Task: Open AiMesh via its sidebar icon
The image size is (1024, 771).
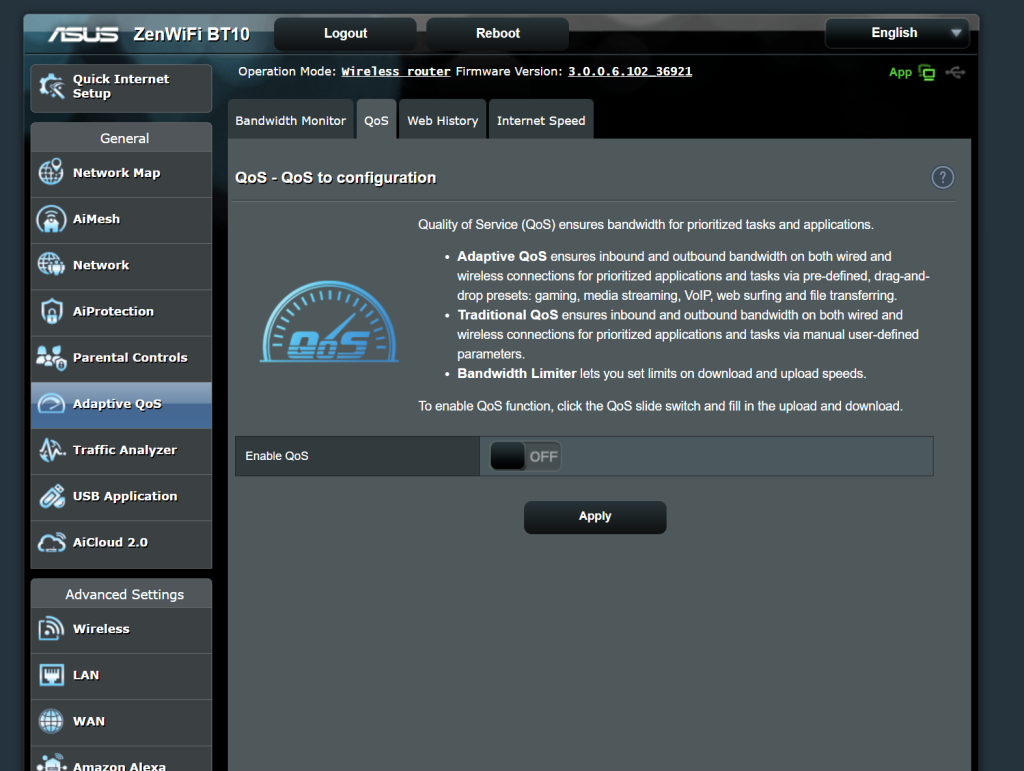Action: pyautogui.click(x=51, y=219)
